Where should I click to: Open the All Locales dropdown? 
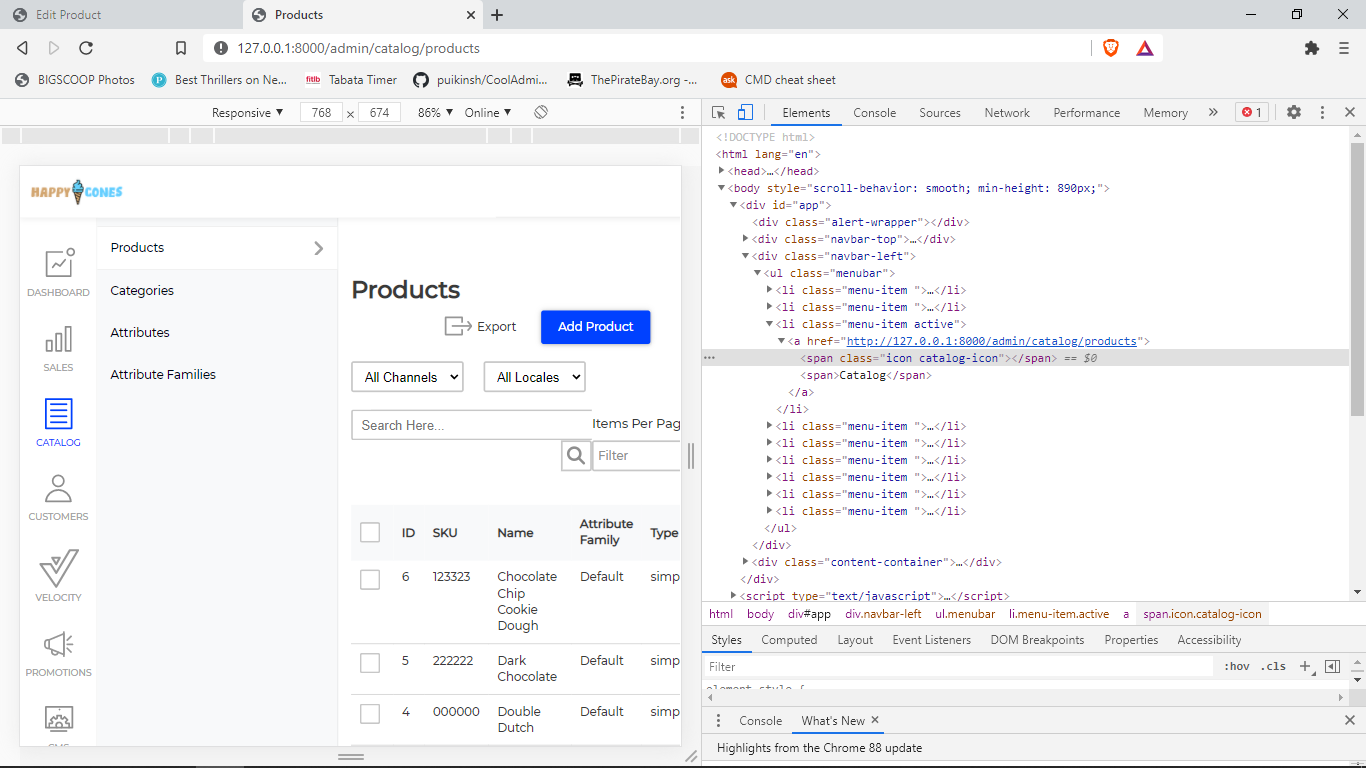(534, 377)
